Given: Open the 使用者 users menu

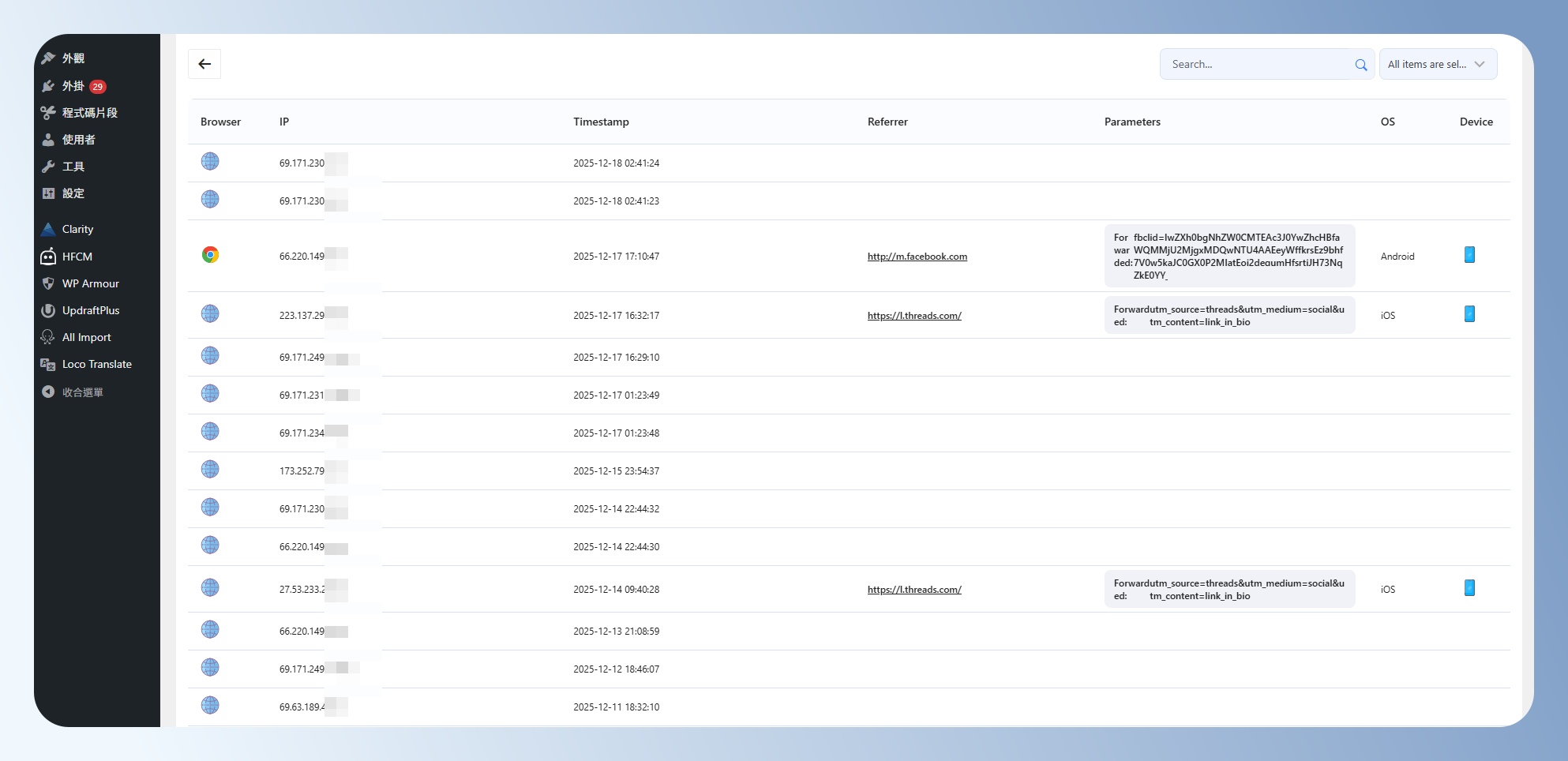Looking at the screenshot, I should pos(78,140).
